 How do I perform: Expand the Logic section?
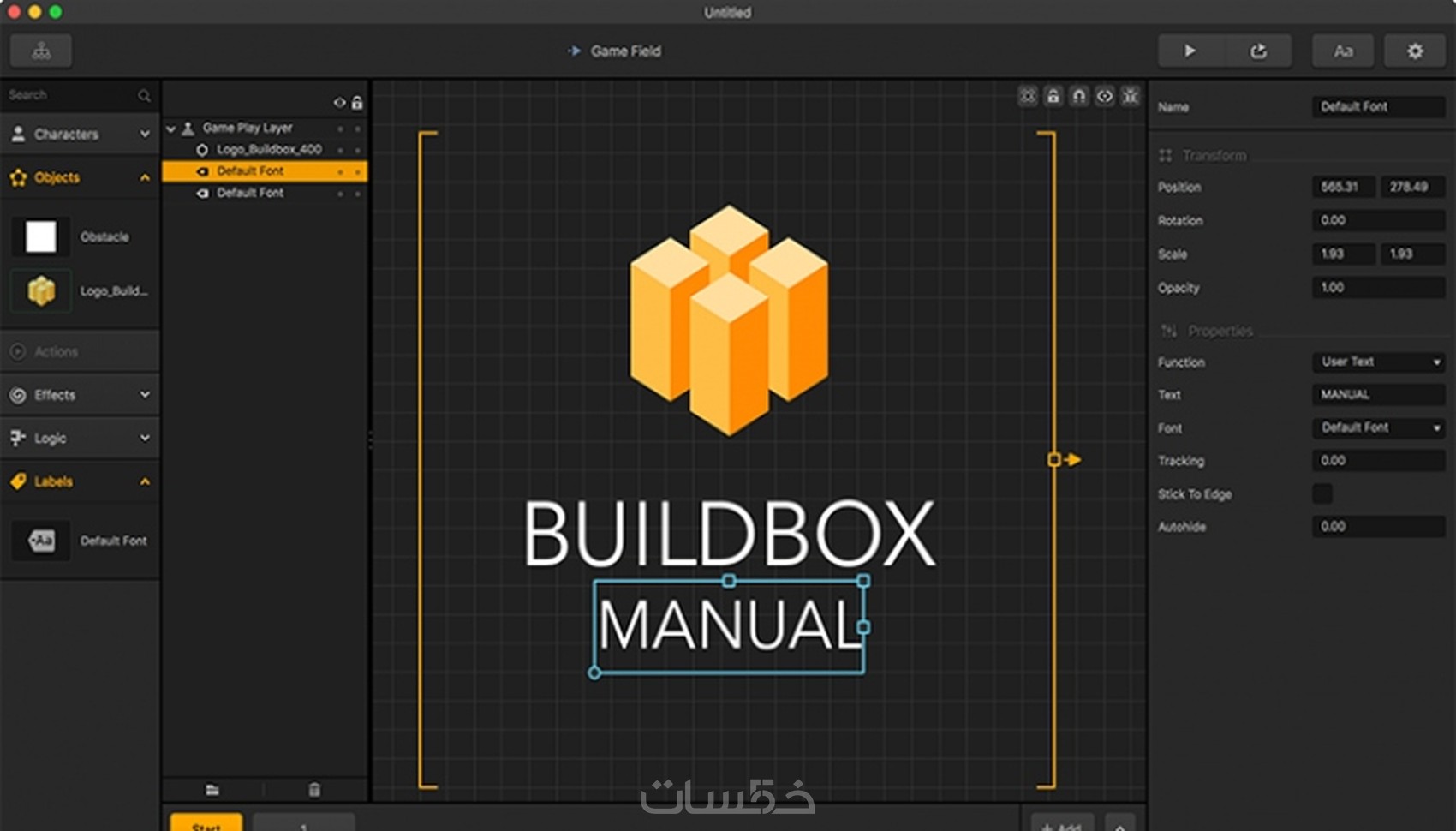(80, 438)
